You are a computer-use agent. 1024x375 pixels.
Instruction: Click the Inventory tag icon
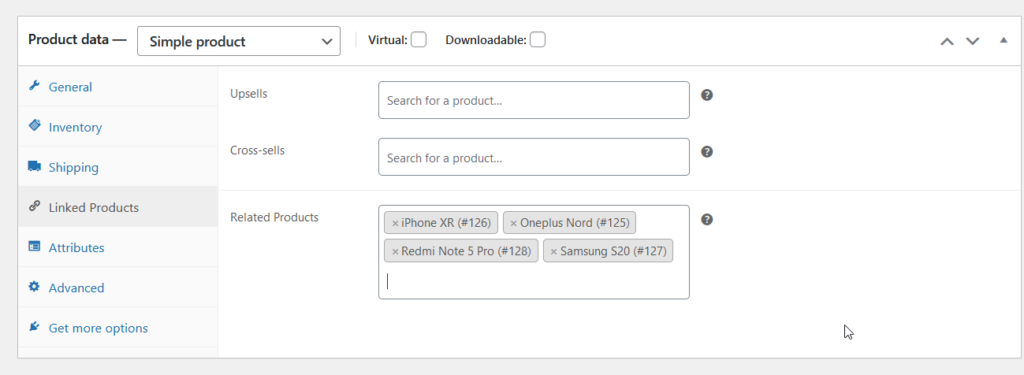click(x=35, y=125)
